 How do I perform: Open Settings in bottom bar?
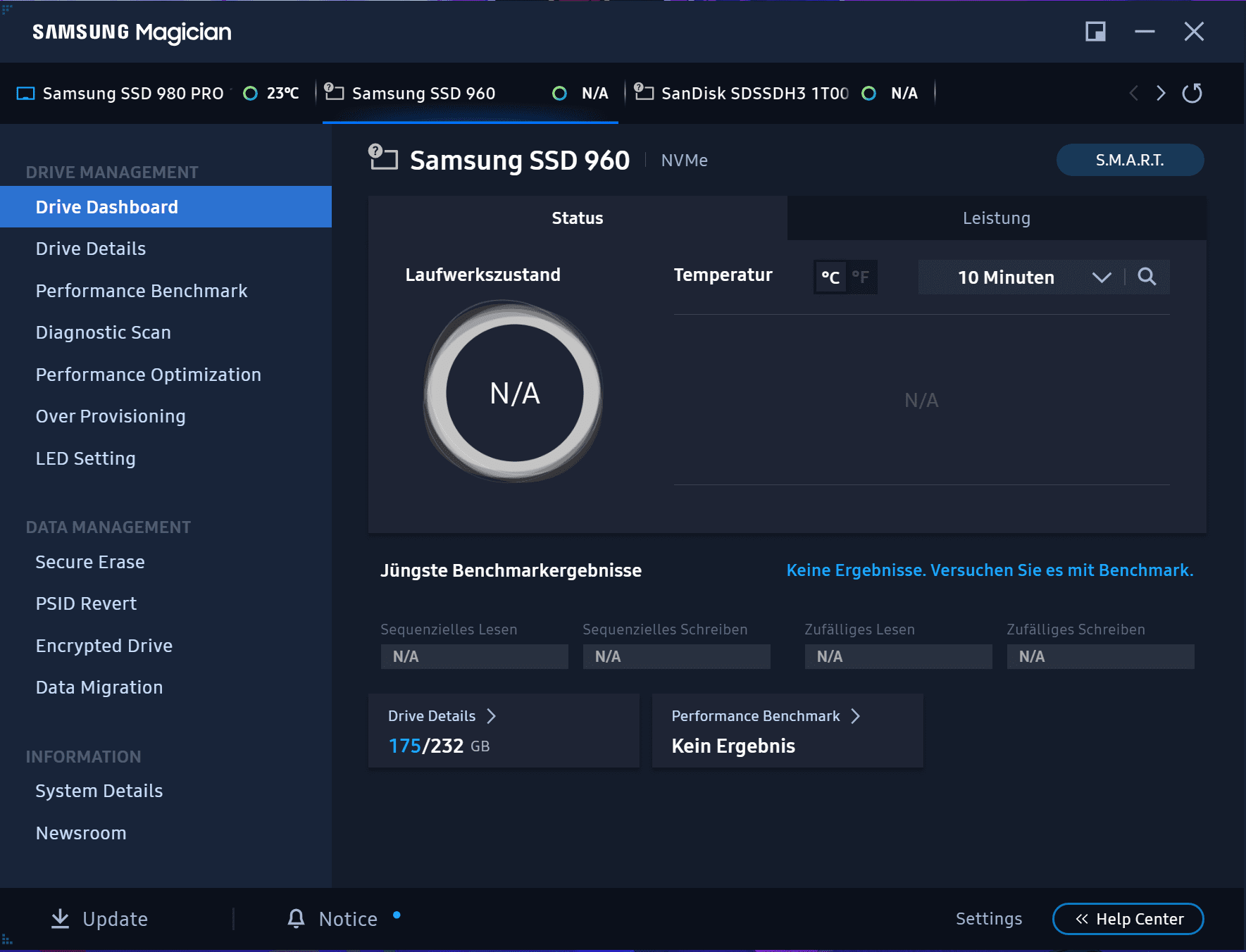click(989, 919)
